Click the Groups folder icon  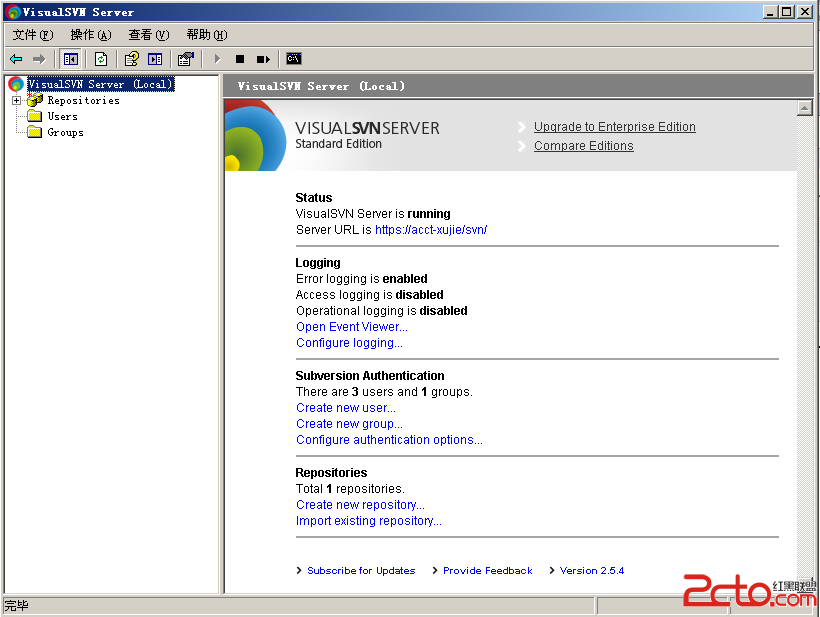[x=35, y=132]
